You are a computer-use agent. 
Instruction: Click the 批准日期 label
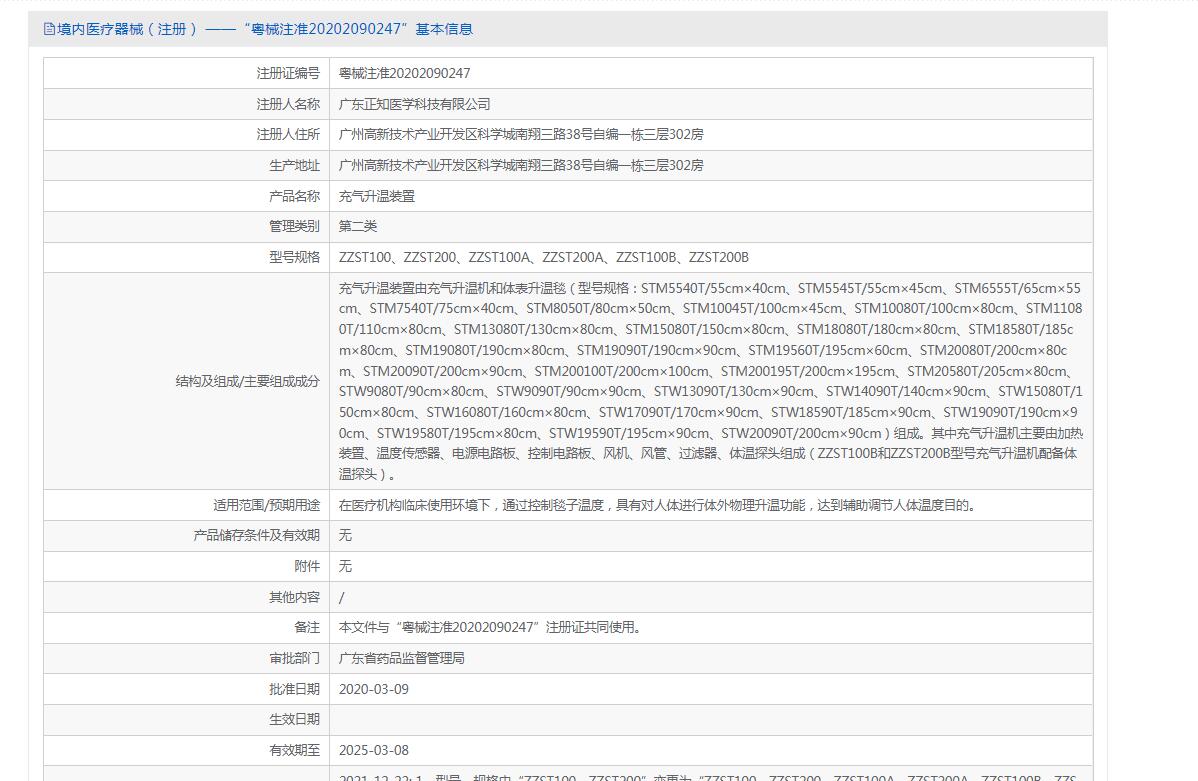coord(294,689)
